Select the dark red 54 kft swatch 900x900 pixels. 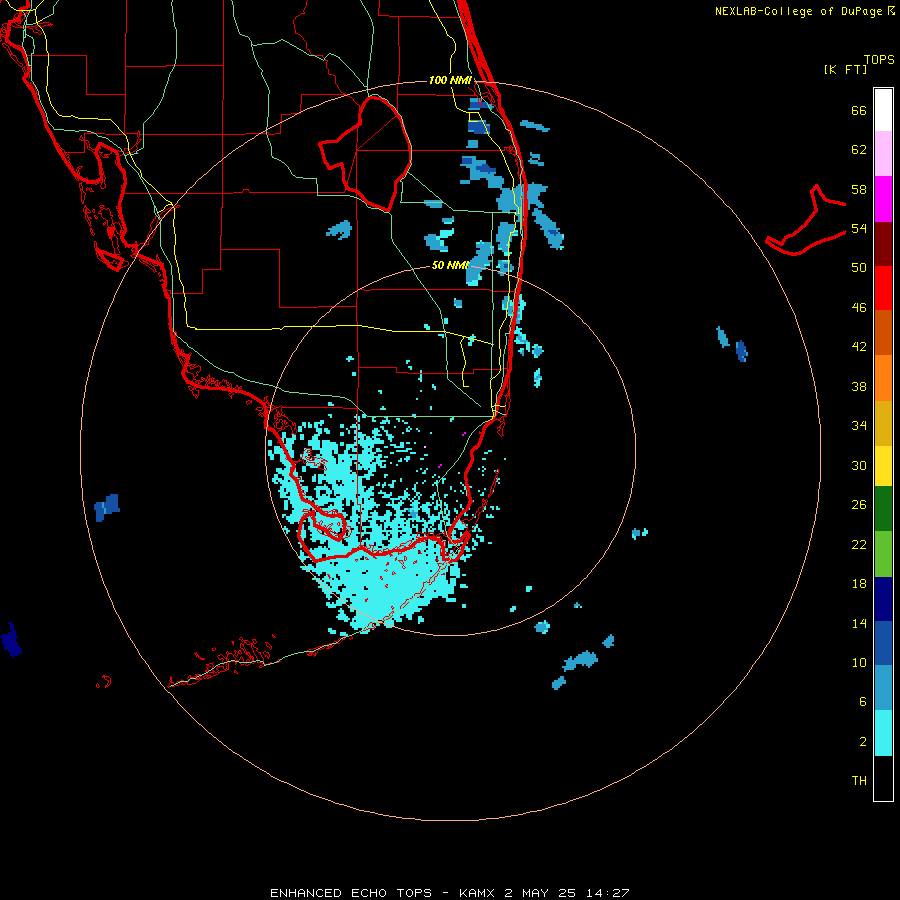pos(883,244)
